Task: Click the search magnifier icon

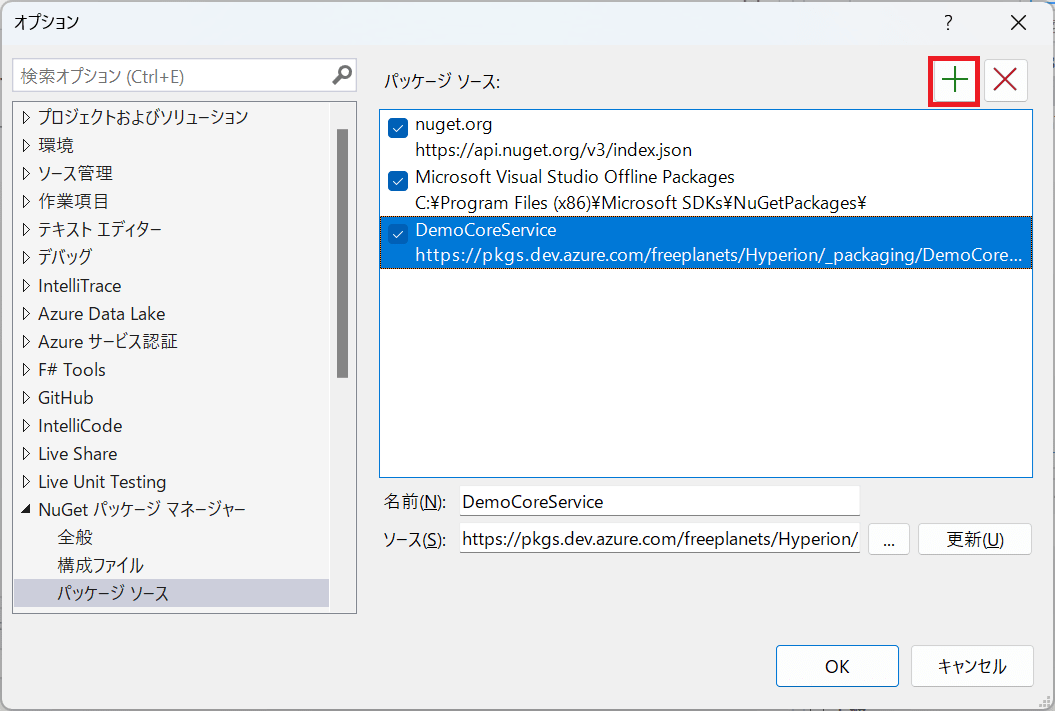Action: click(x=342, y=75)
